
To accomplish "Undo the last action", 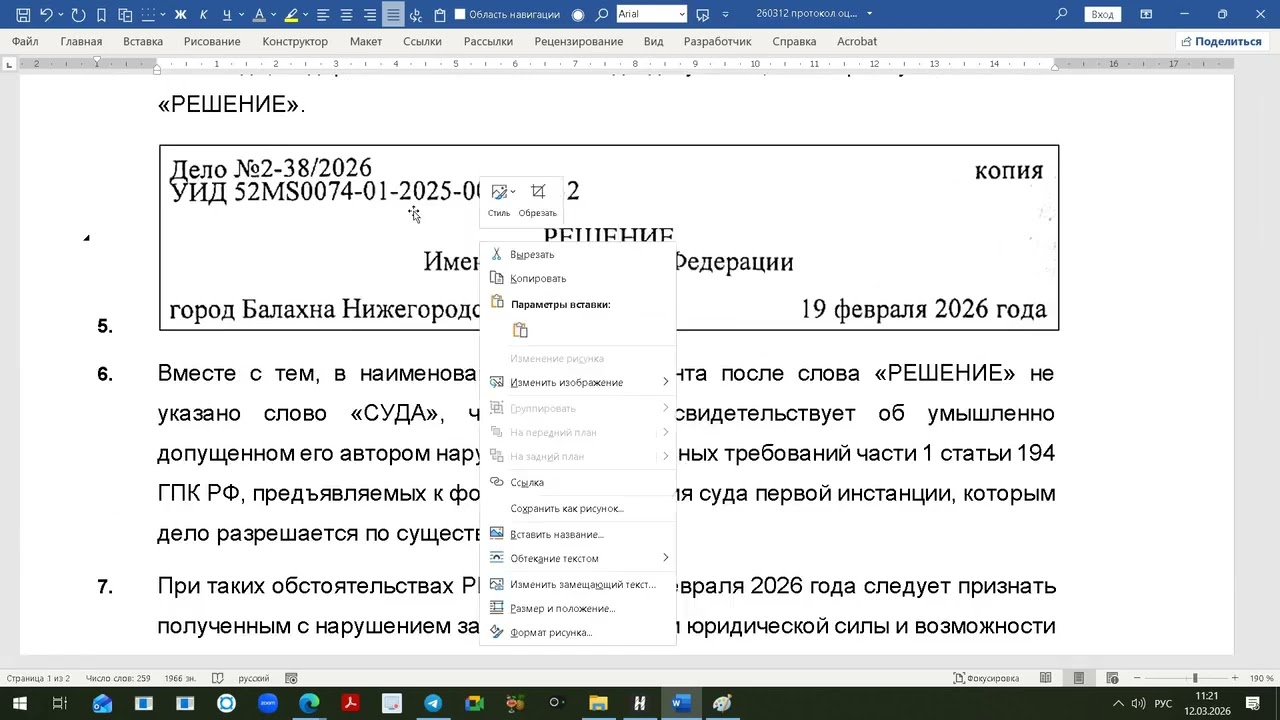I will (x=46, y=15).
